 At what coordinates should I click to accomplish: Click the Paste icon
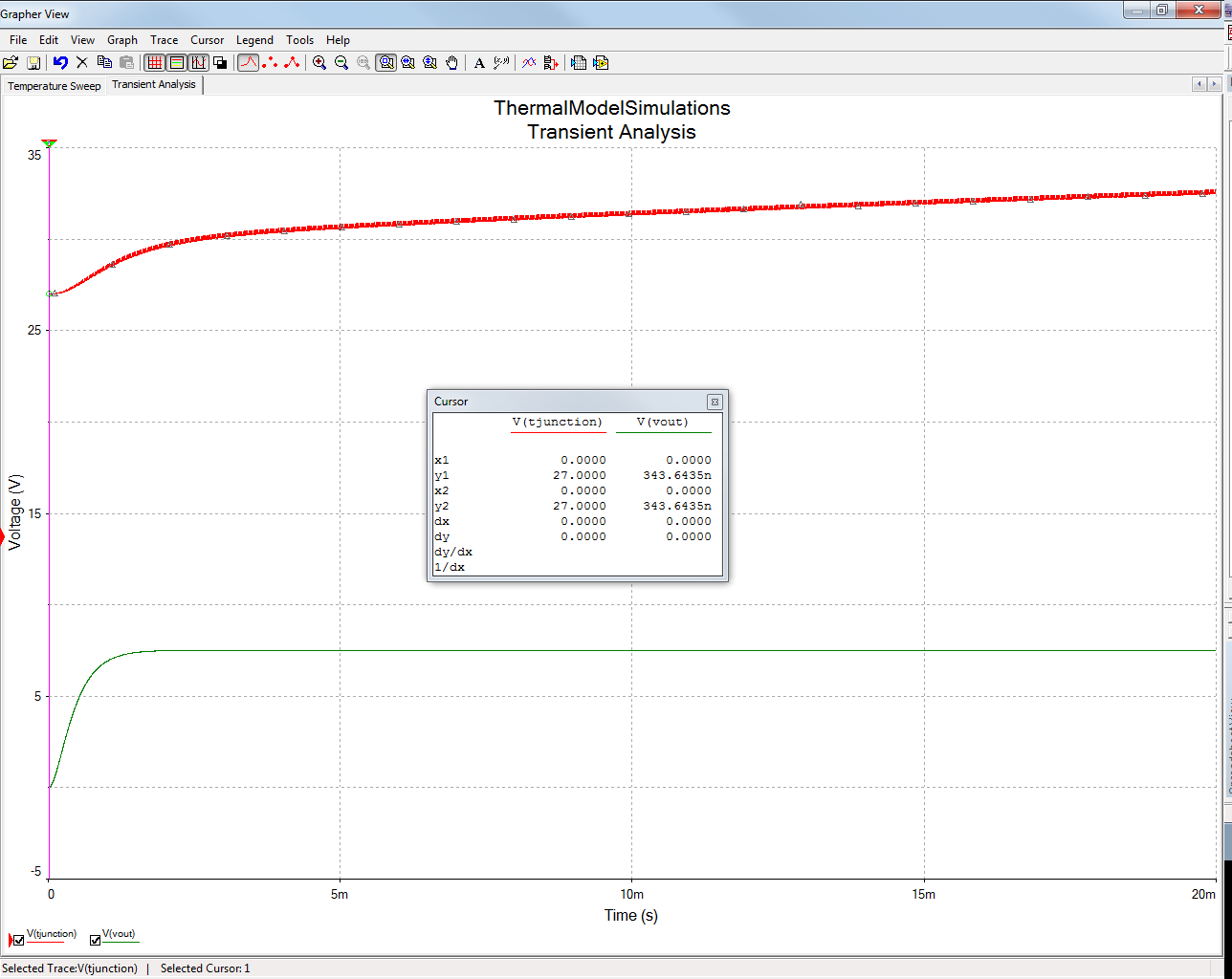click(126, 63)
